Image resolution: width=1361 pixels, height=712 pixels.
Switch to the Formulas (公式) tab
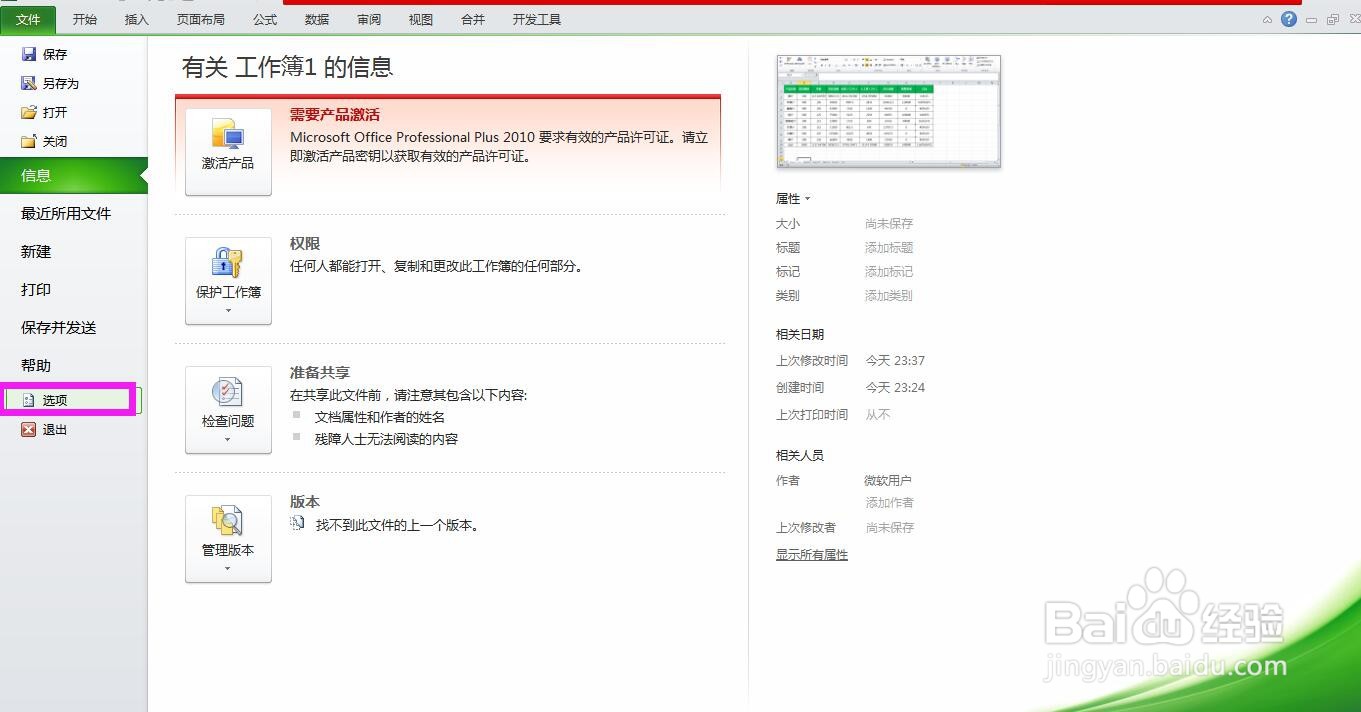point(265,19)
